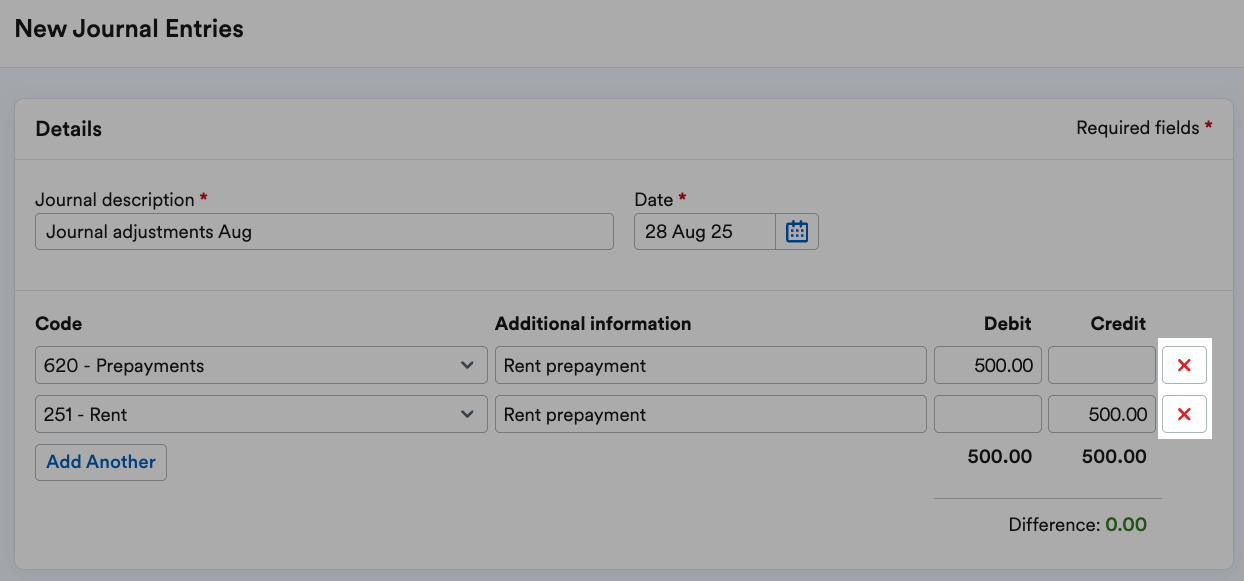Open the 620 - Prepayments code dropdown
1244x581 pixels.
[x=261, y=366]
